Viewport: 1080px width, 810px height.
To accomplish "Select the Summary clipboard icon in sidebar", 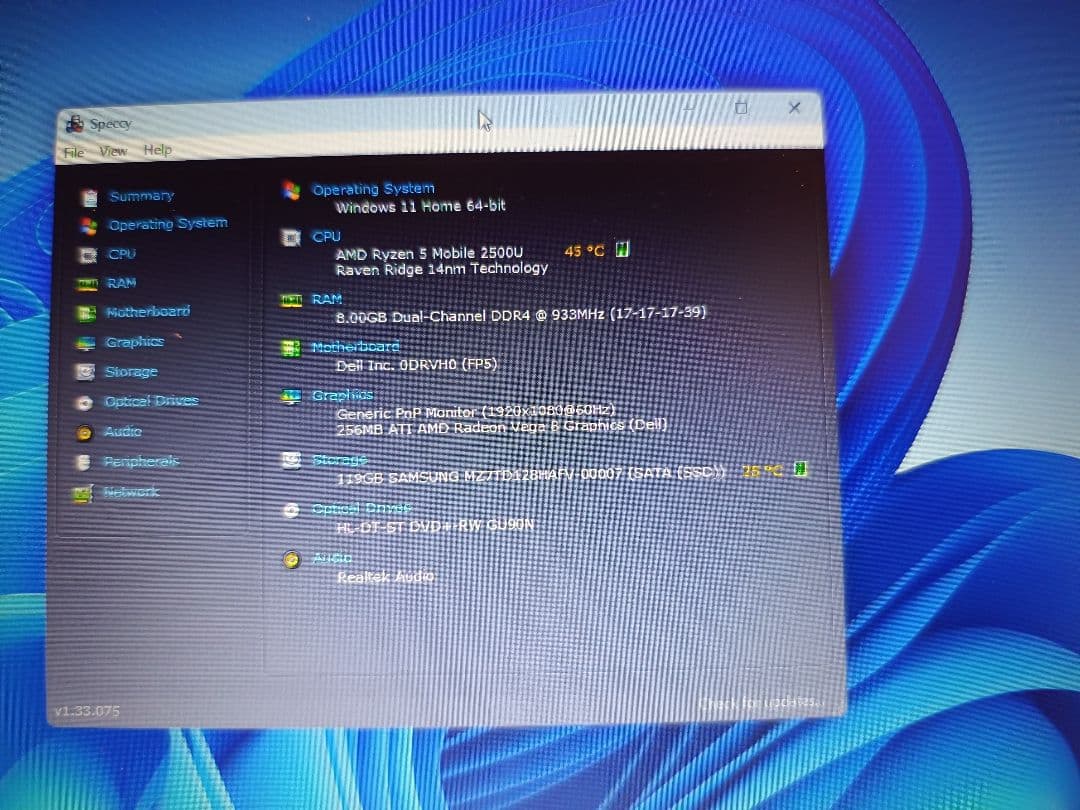I will click(90, 195).
